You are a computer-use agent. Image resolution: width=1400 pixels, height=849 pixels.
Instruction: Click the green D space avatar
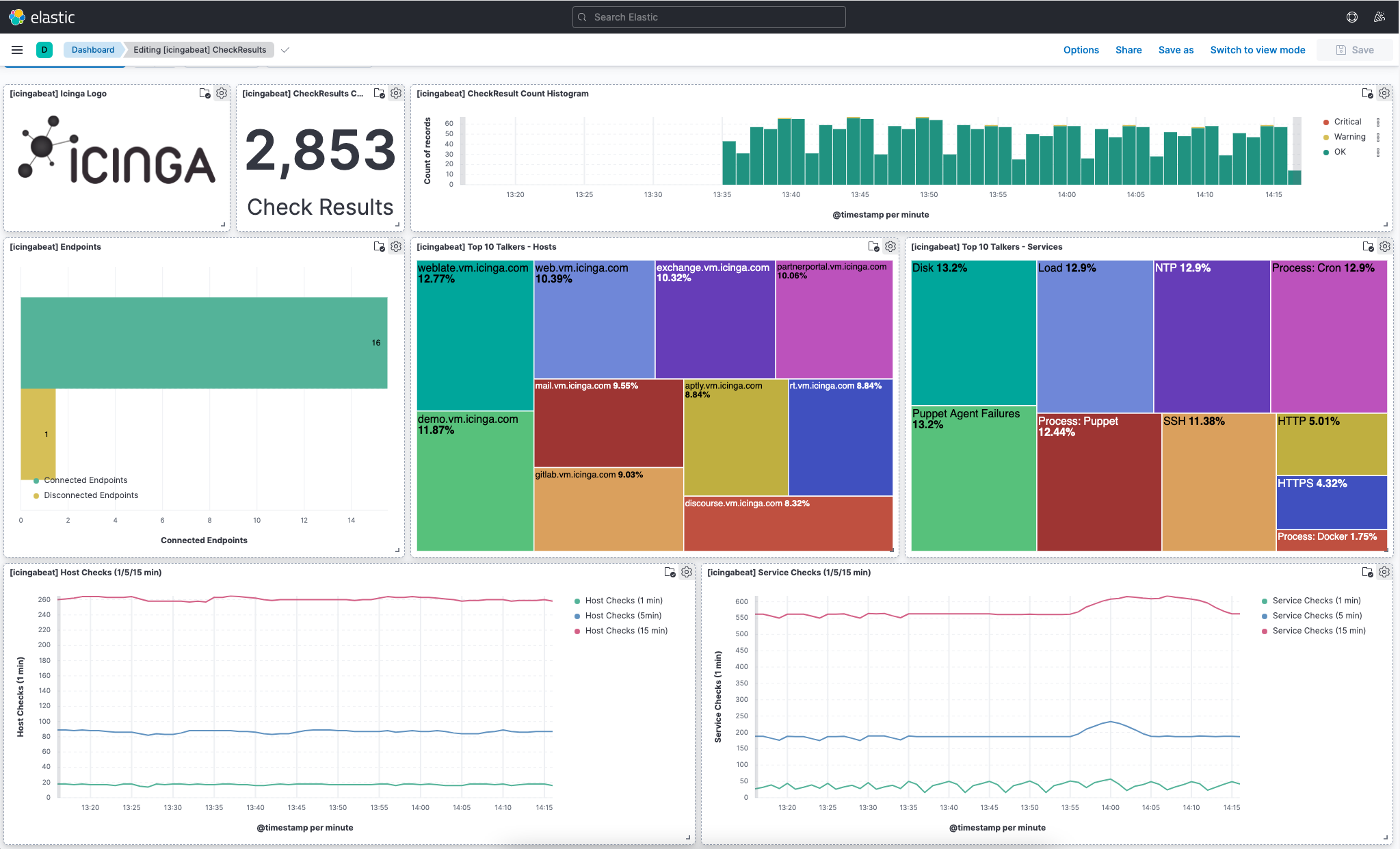click(x=44, y=50)
